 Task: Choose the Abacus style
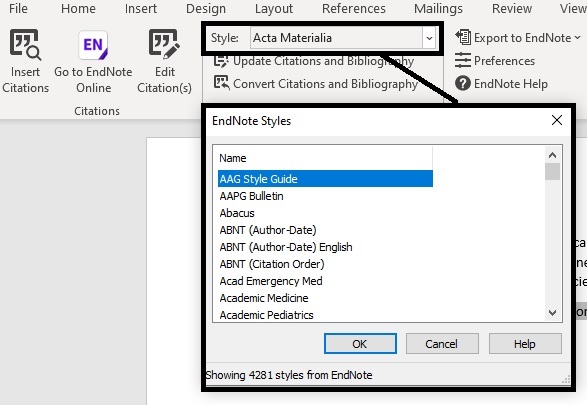pos(325,213)
